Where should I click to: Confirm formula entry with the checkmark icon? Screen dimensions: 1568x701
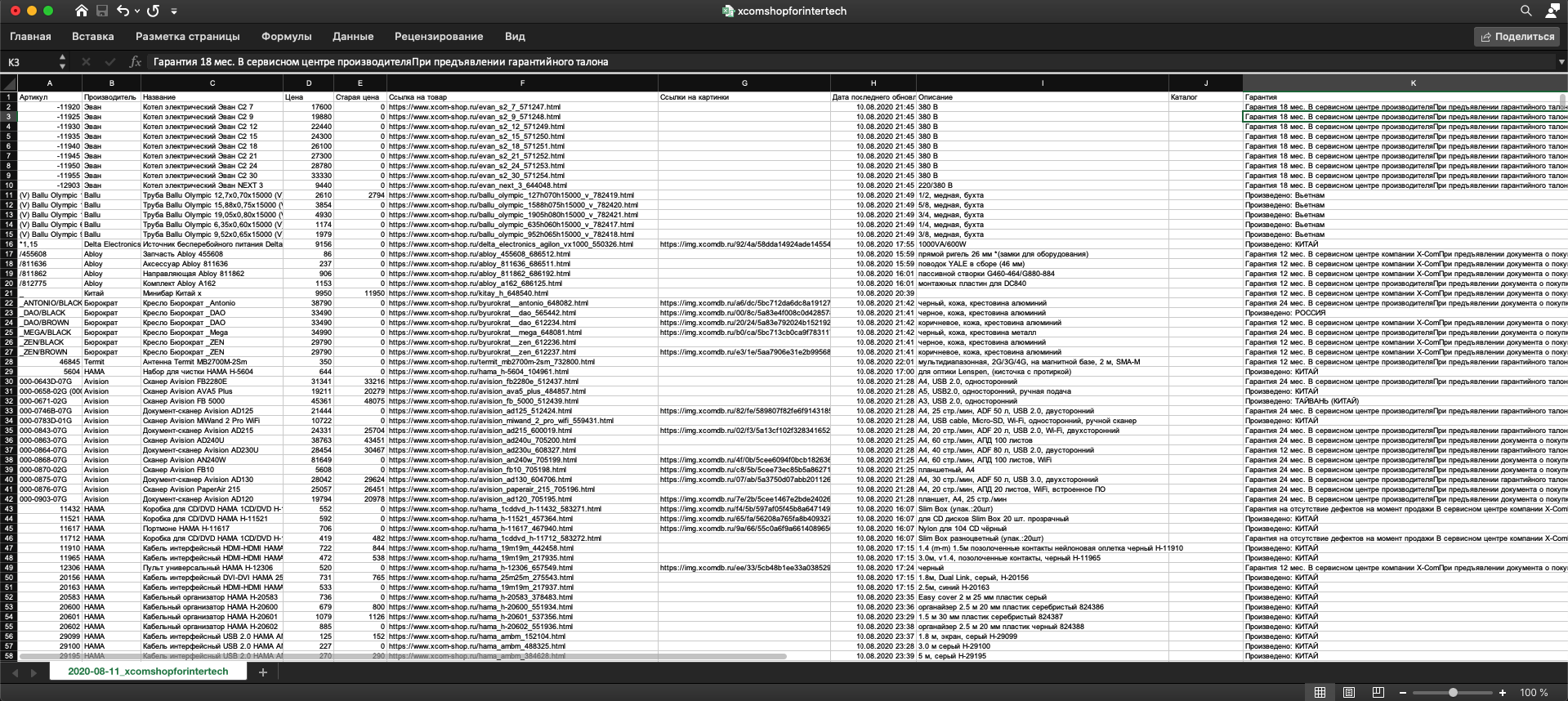coord(109,62)
